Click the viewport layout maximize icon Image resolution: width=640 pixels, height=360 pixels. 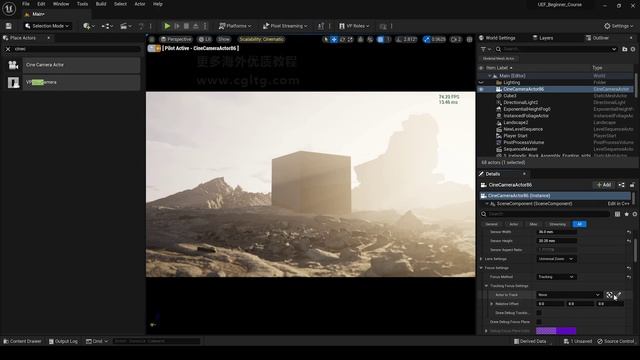[469, 40]
